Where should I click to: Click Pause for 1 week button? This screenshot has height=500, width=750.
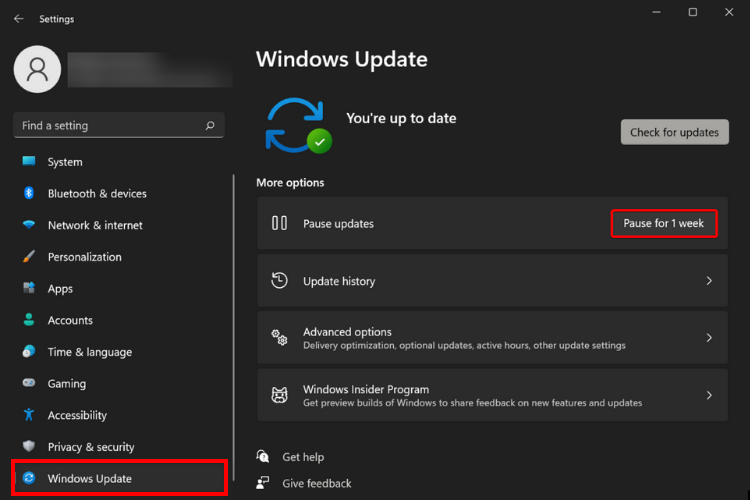pyautogui.click(x=664, y=223)
